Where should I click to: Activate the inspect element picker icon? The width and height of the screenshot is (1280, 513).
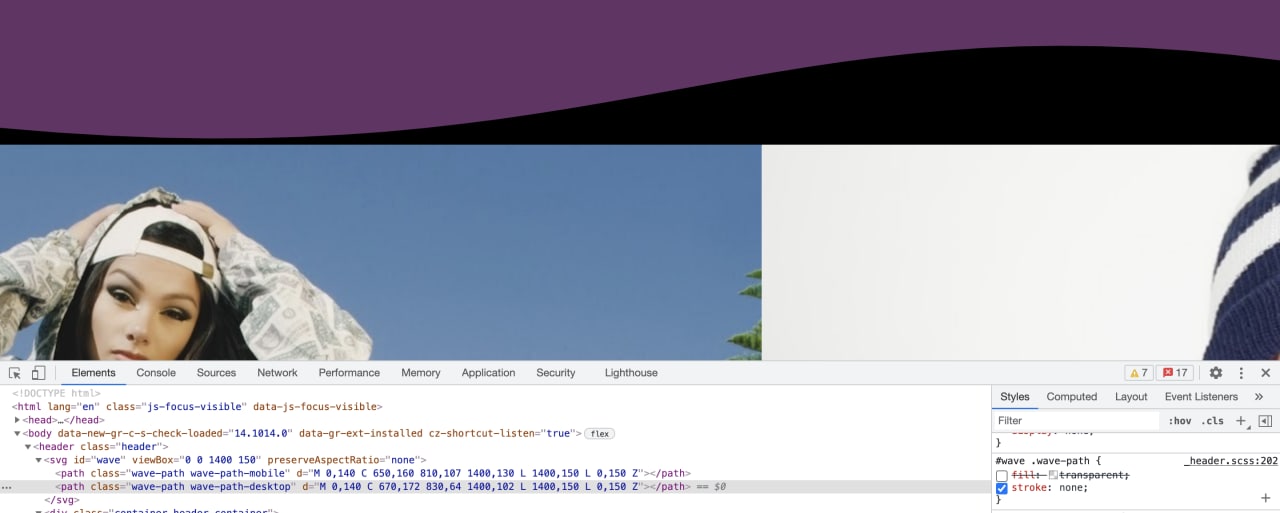pos(15,373)
